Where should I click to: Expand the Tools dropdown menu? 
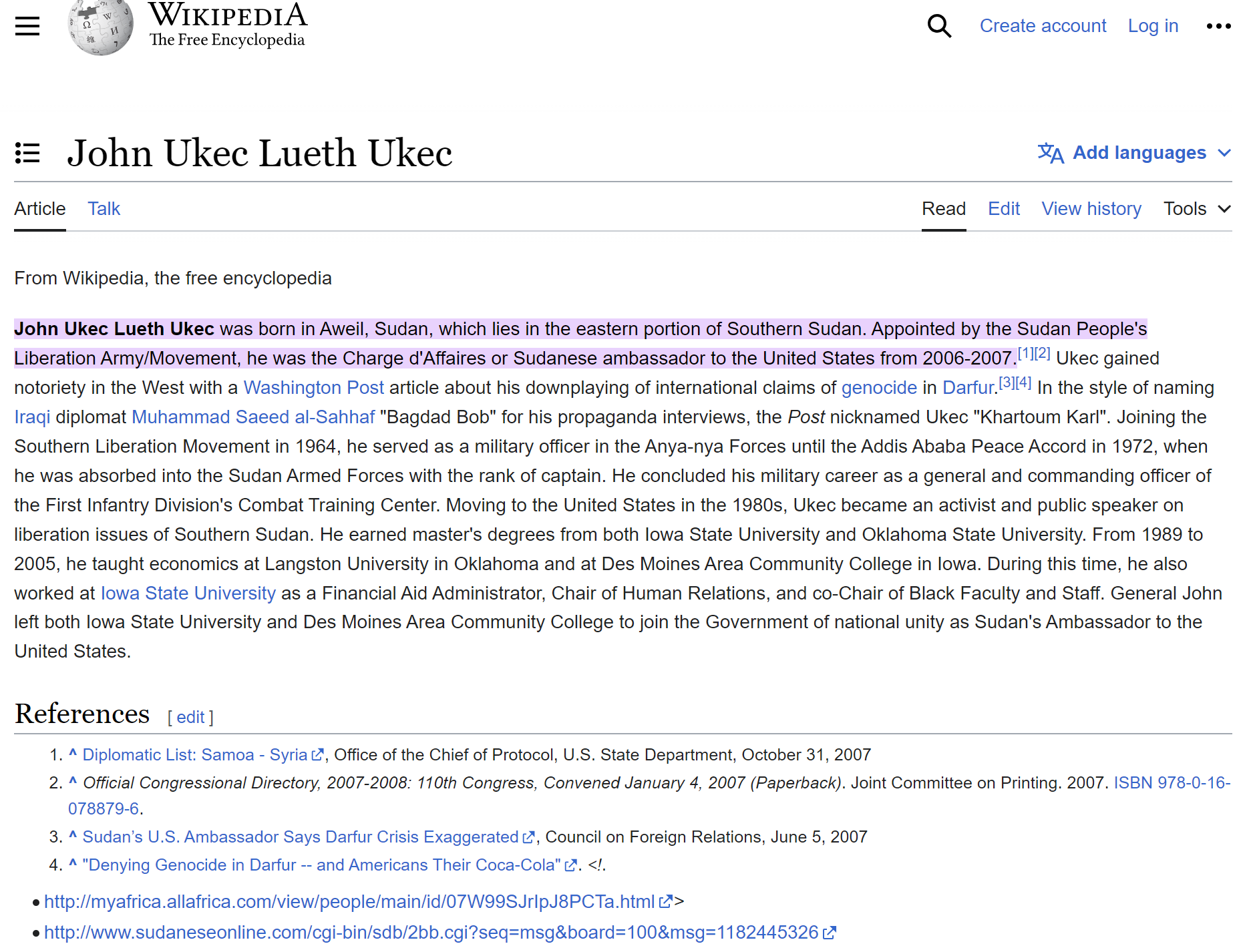pyautogui.click(x=1197, y=209)
